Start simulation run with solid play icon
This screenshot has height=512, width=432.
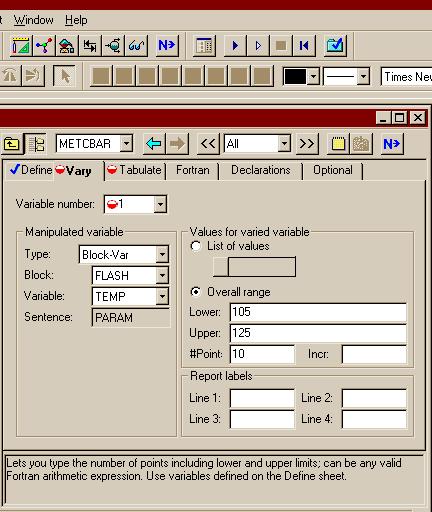[235, 45]
